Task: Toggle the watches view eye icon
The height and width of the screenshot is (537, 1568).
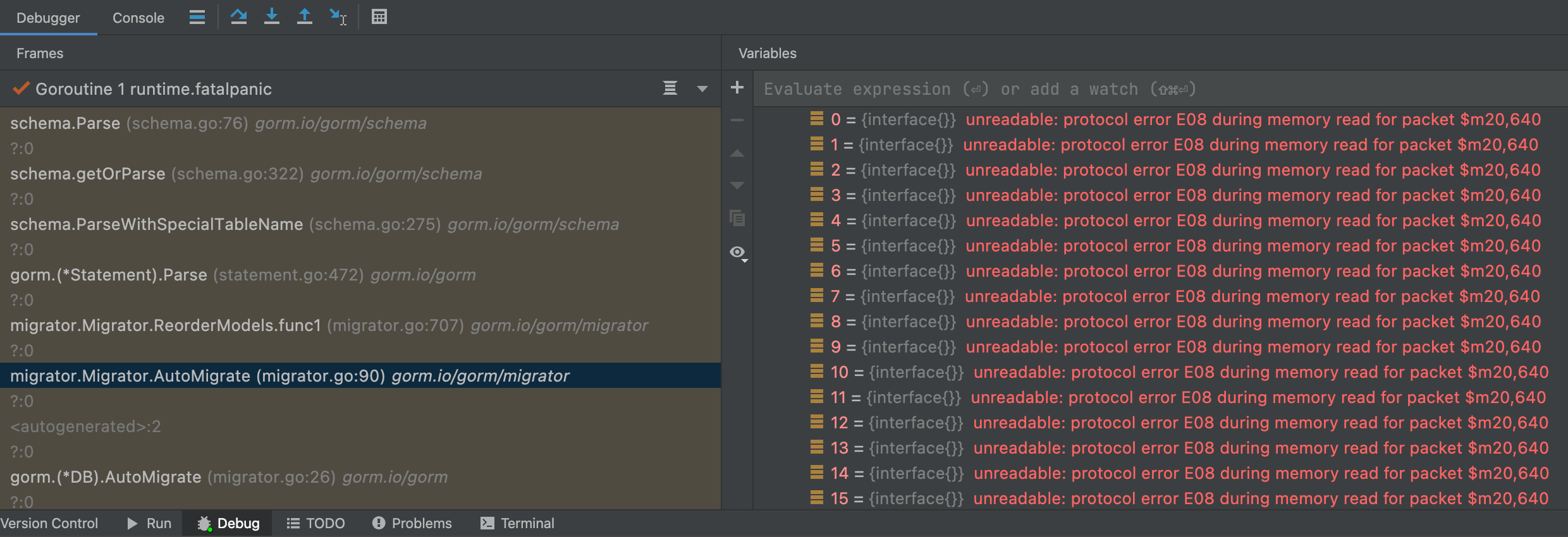Action: point(737,253)
